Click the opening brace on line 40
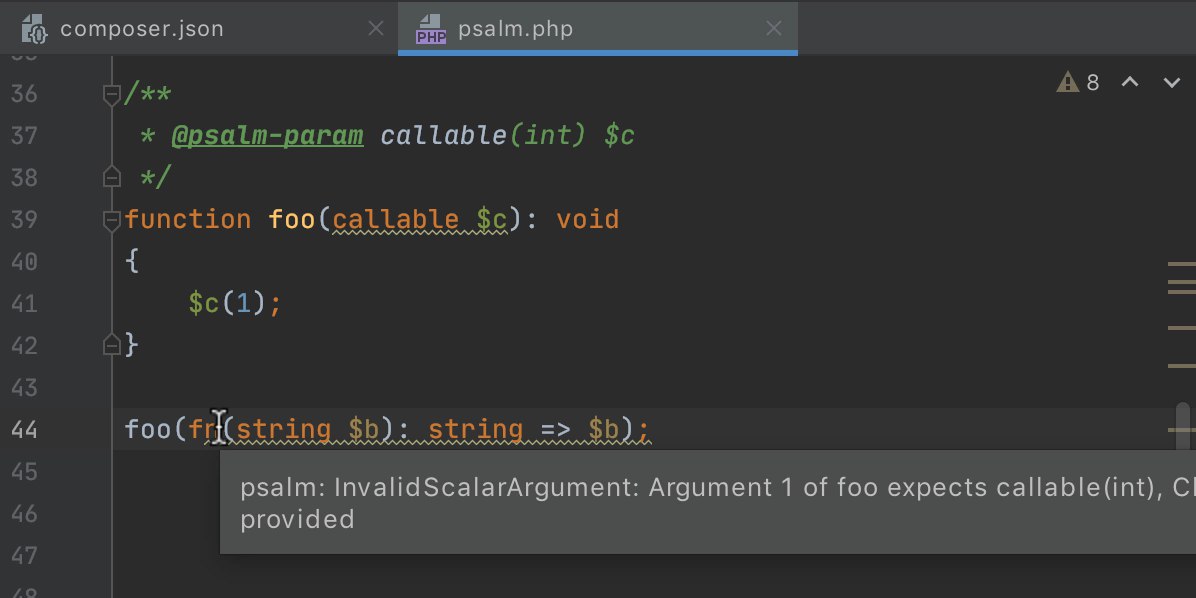This screenshot has height=598, width=1196. [132, 262]
